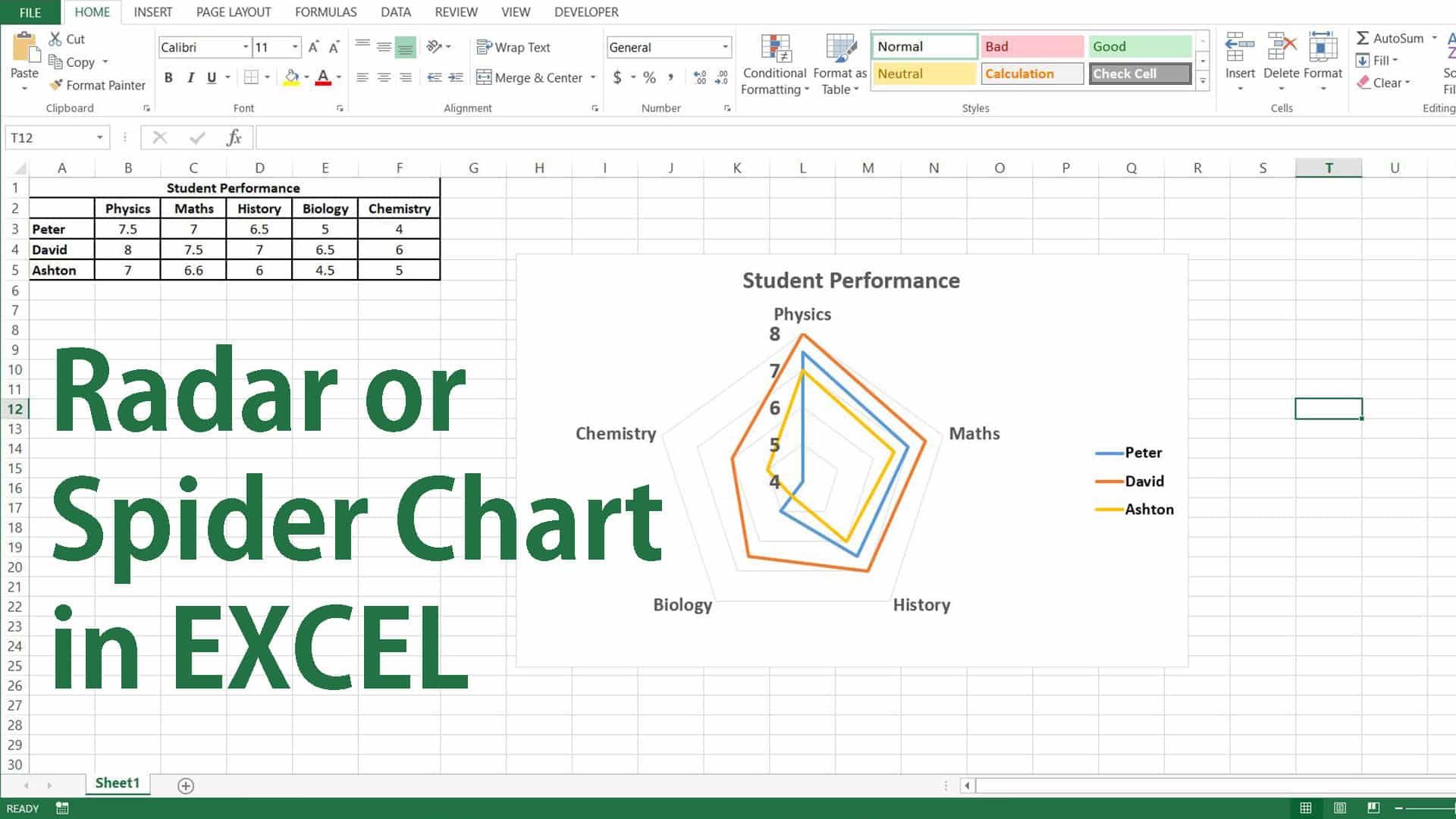Click the Fill Color icon
This screenshot has height=819, width=1456.
pyautogui.click(x=290, y=77)
